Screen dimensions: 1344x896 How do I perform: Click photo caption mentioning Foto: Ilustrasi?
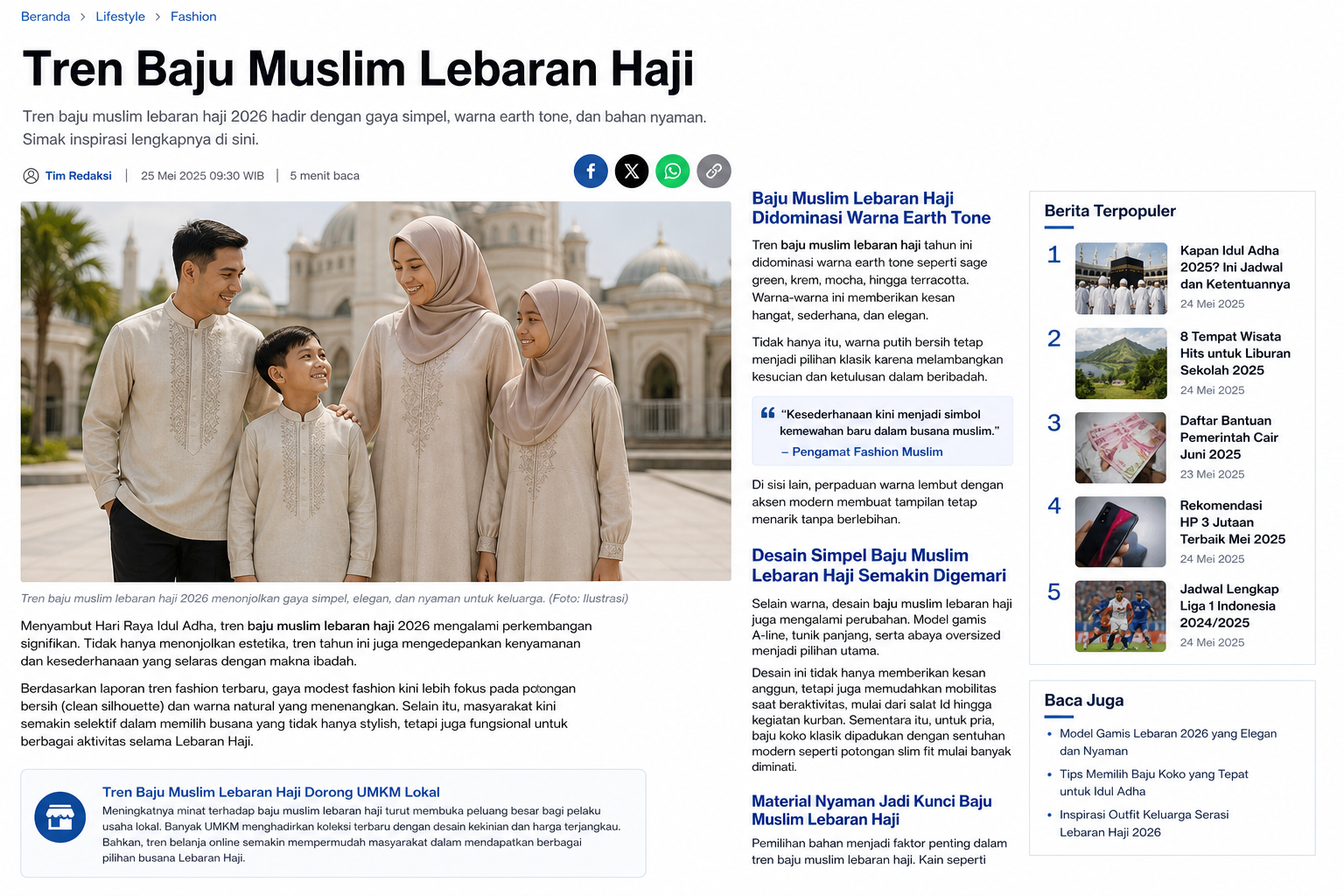tap(325, 598)
